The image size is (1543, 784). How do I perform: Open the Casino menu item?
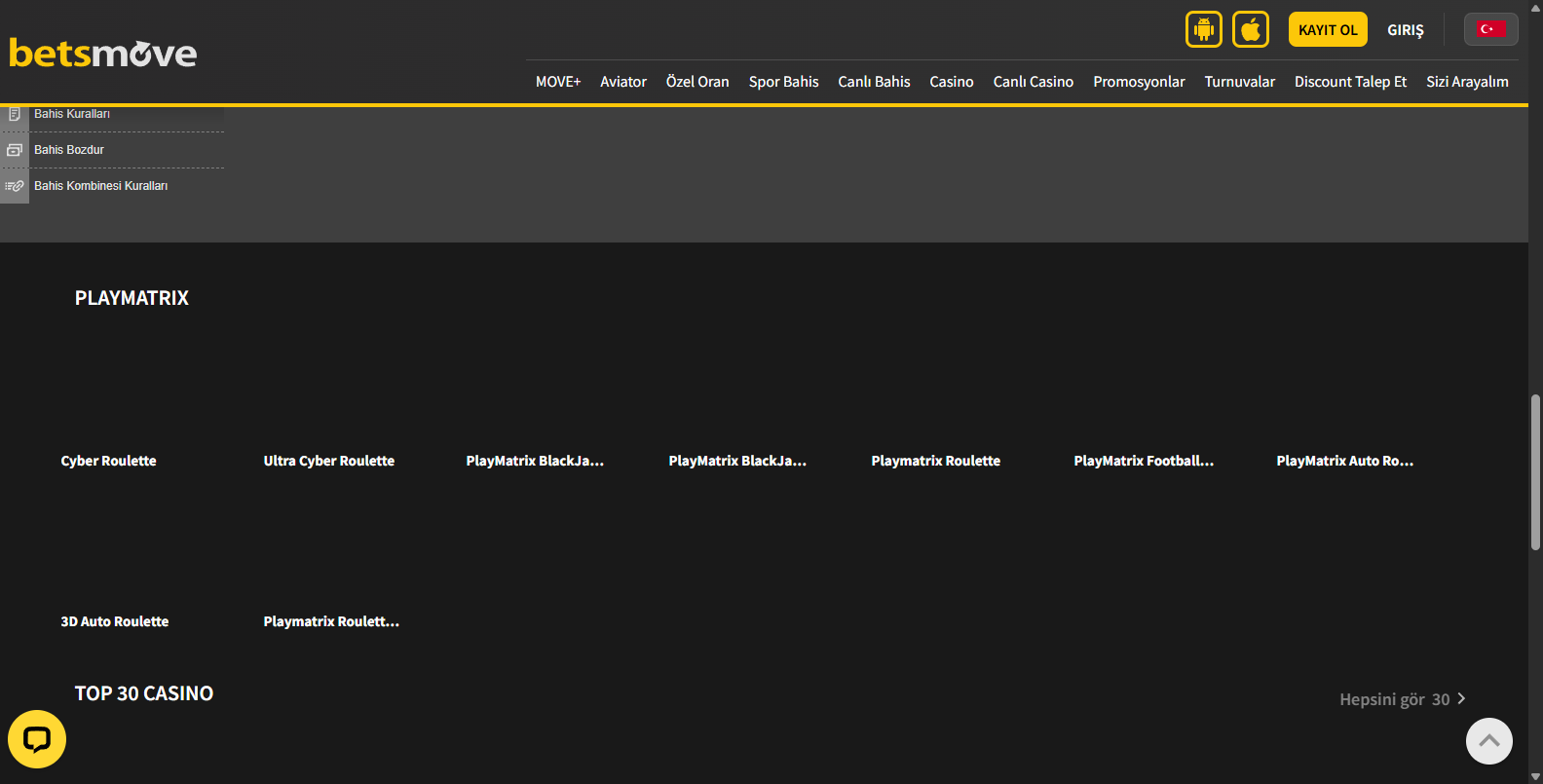[951, 82]
